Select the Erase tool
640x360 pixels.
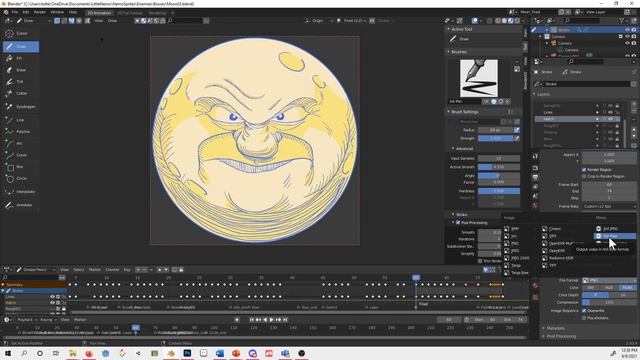tap(20, 70)
